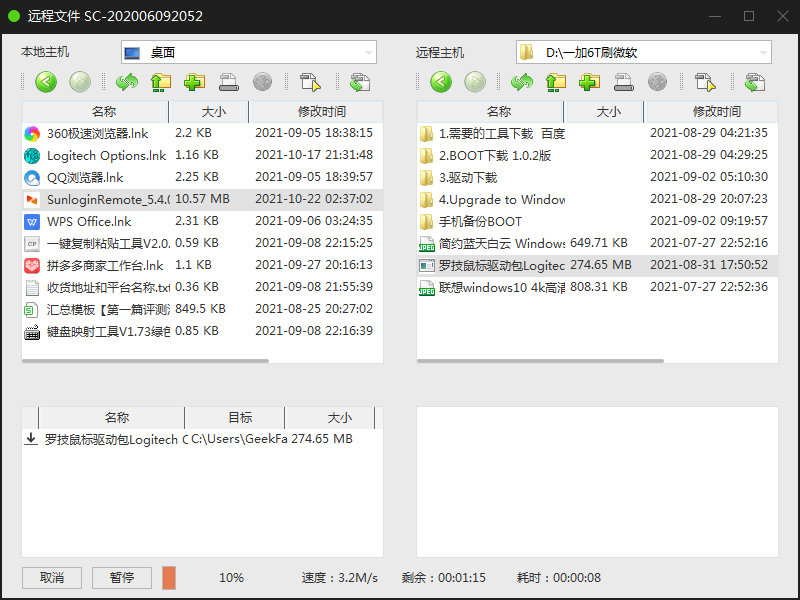
Task: Refresh the remote host file list
Action: pyautogui.click(x=521, y=82)
